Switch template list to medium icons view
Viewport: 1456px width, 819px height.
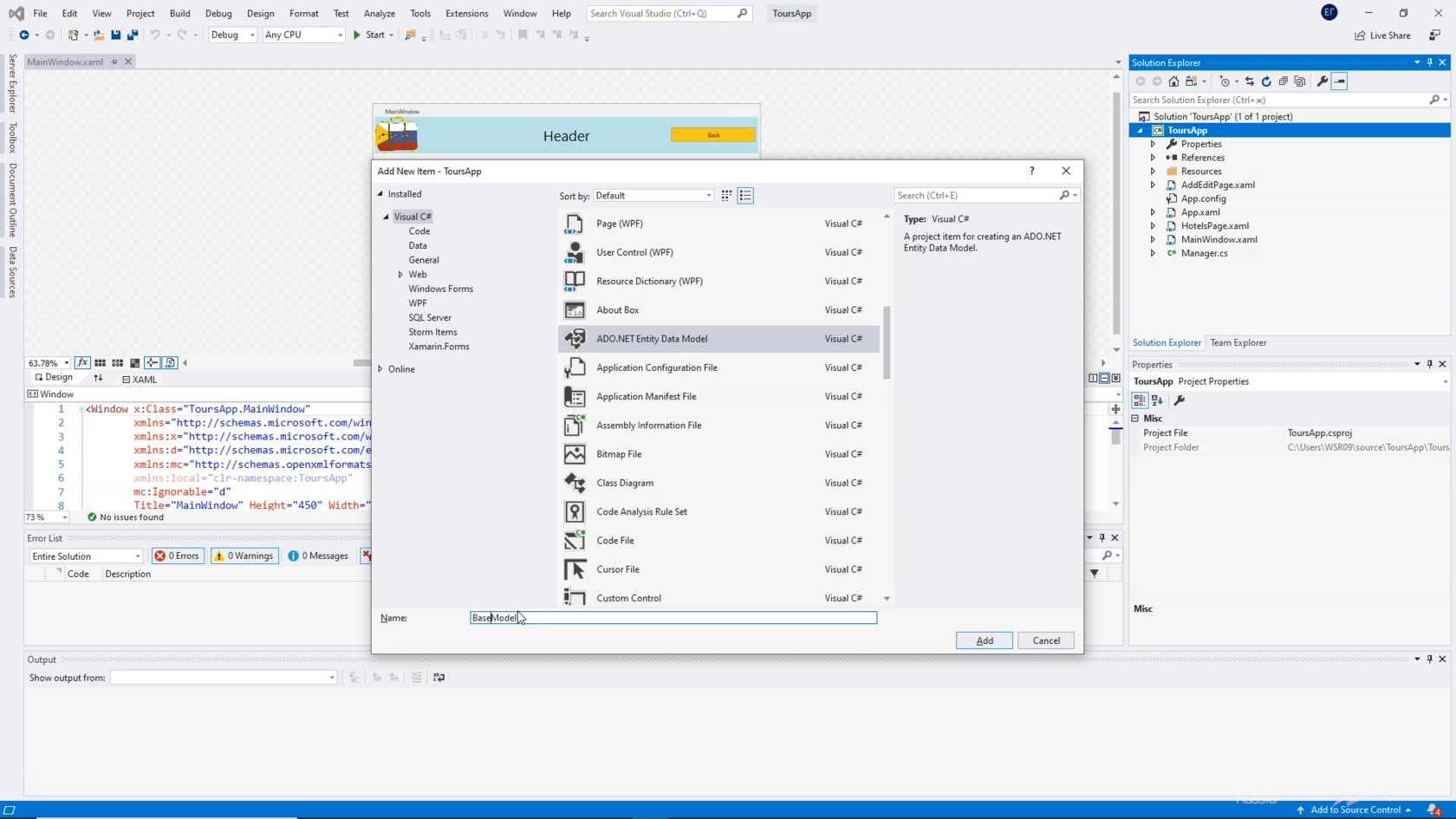(x=726, y=195)
